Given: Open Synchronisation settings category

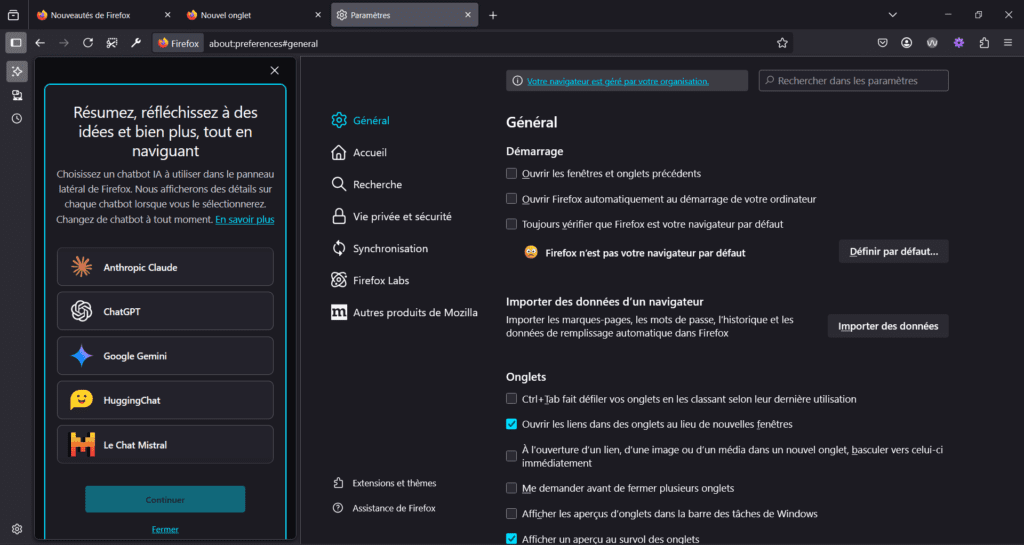Looking at the screenshot, I should (x=379, y=248).
